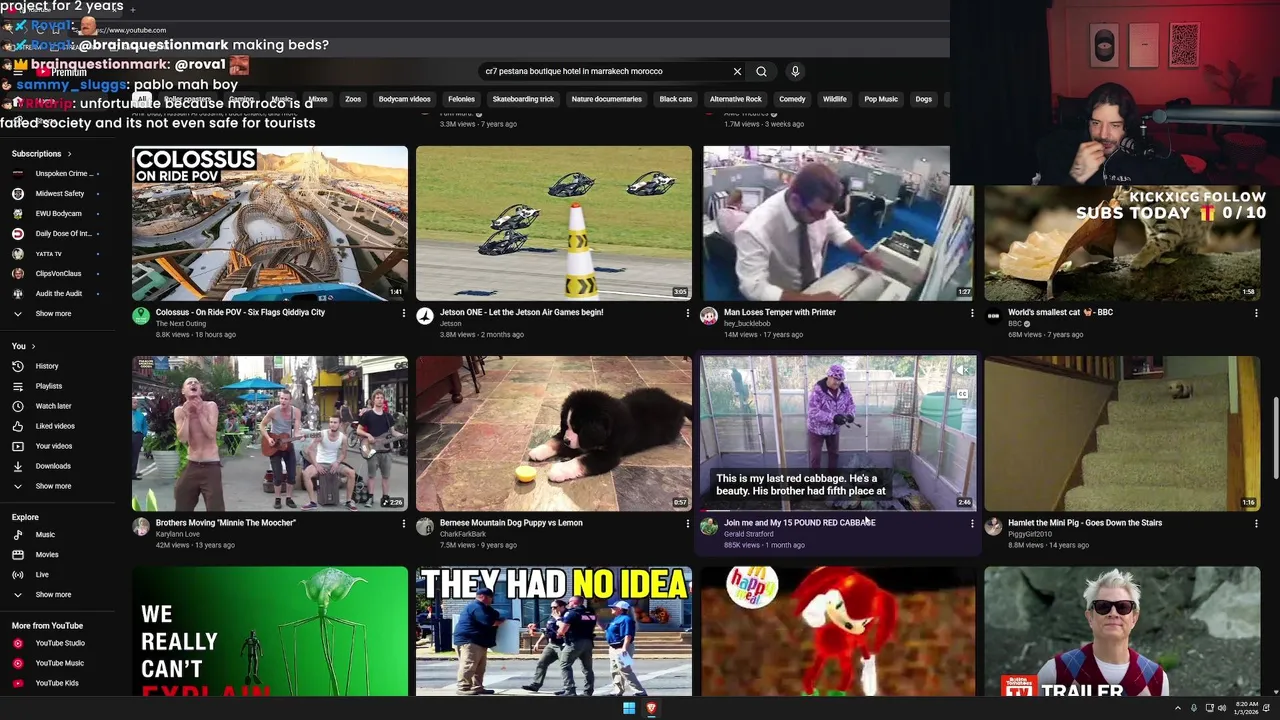Select the Wildlife filter chip
The image size is (1280, 720).
coord(834,99)
